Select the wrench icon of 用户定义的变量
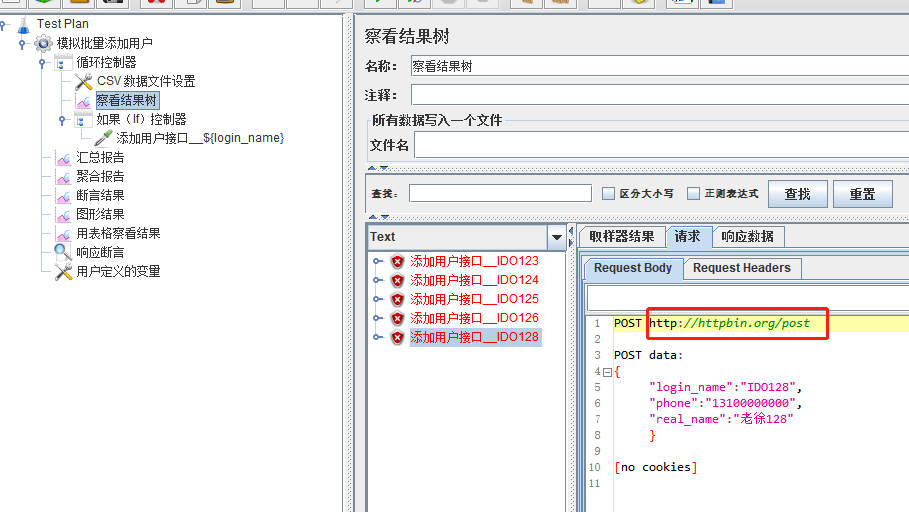Image resolution: width=909 pixels, height=512 pixels. coord(63,271)
